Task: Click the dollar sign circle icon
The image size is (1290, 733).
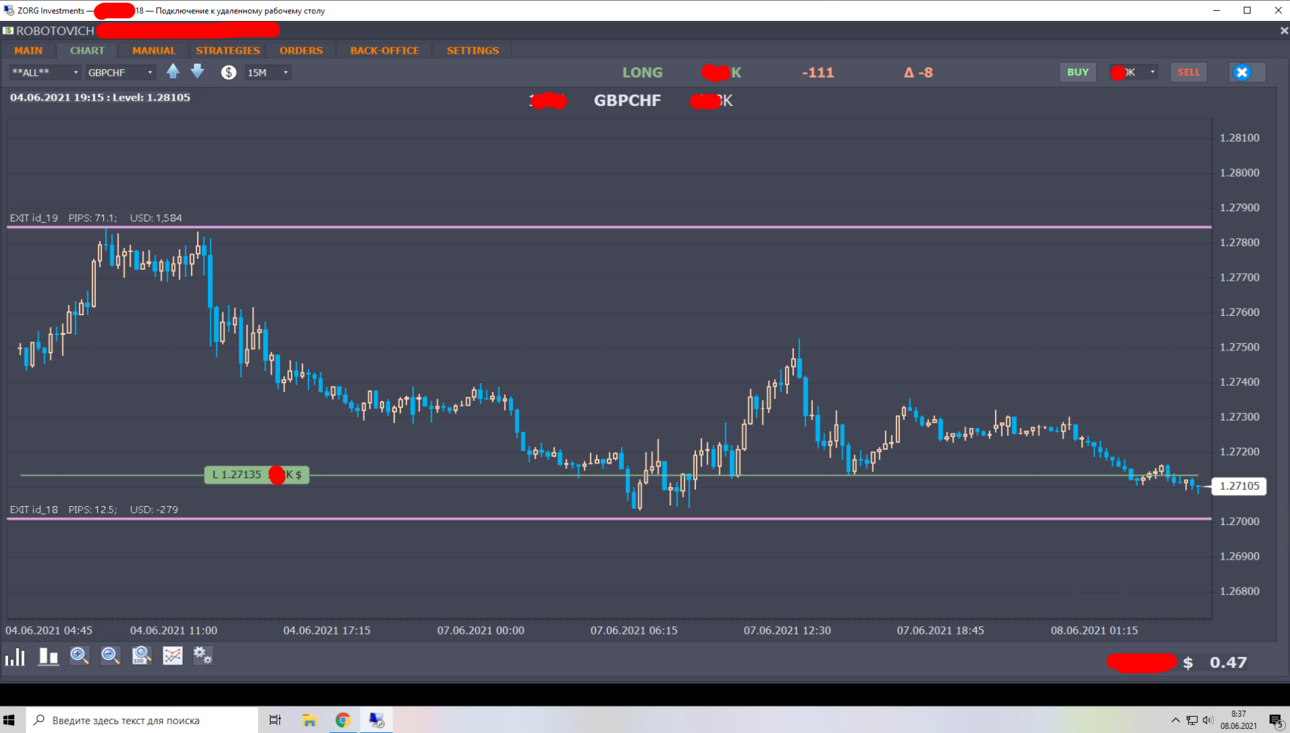Action: [x=228, y=72]
